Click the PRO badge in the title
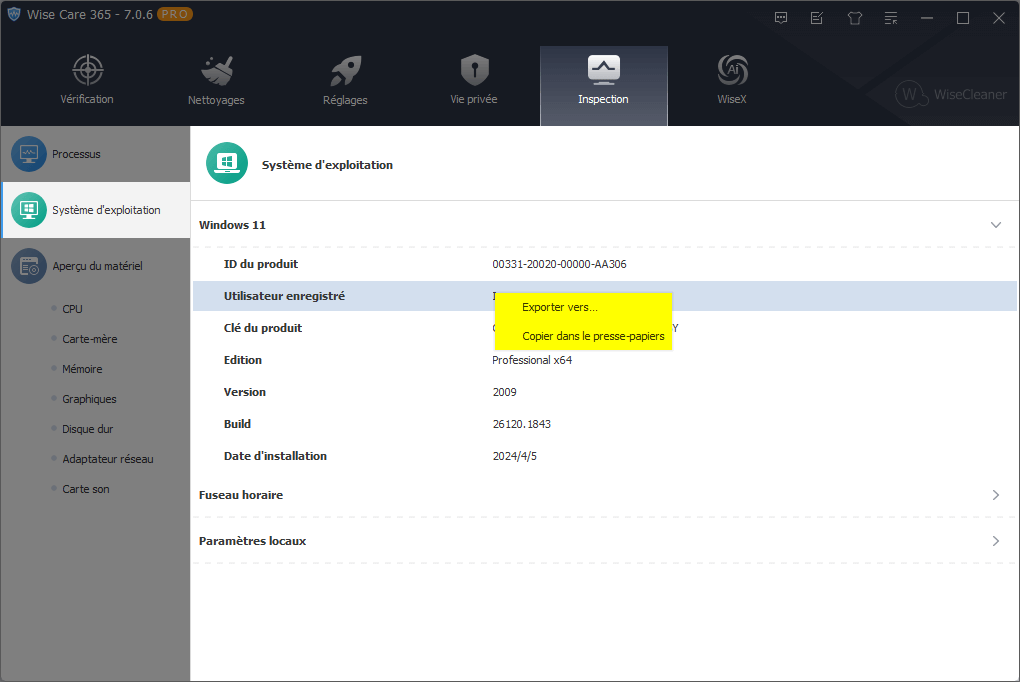This screenshot has width=1020, height=682. coord(175,14)
